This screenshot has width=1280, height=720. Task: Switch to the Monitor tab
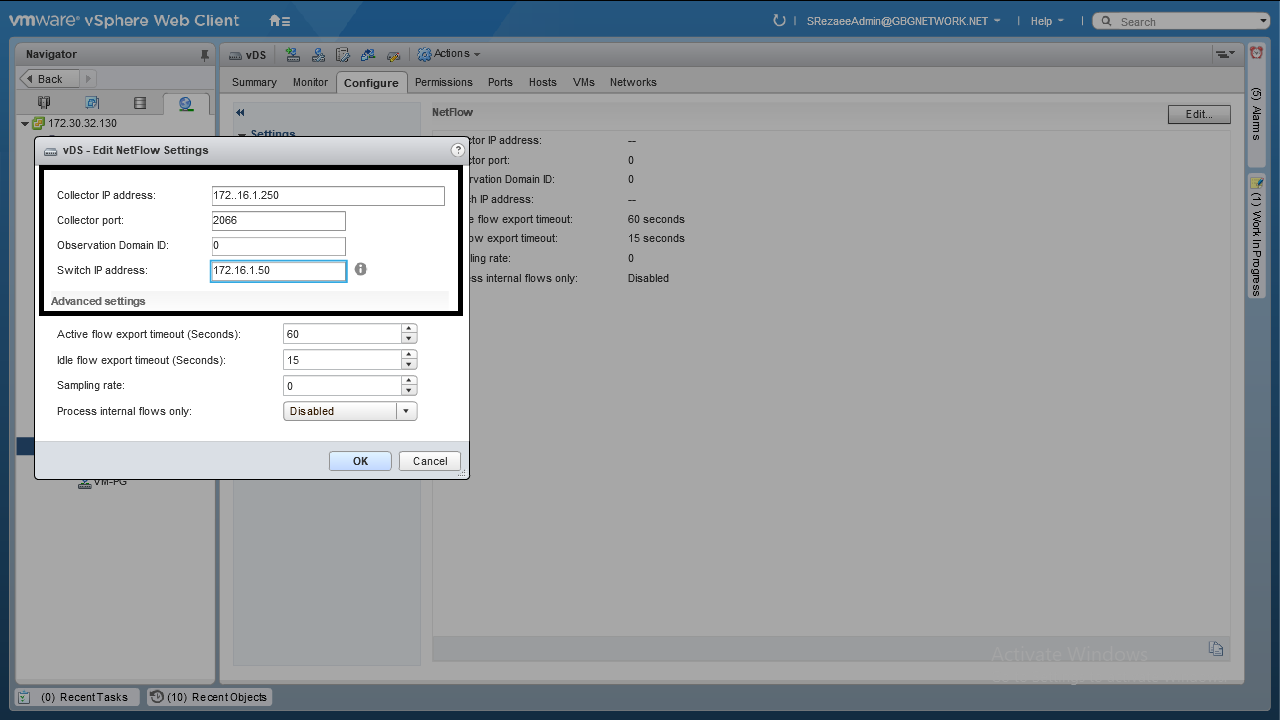point(310,82)
